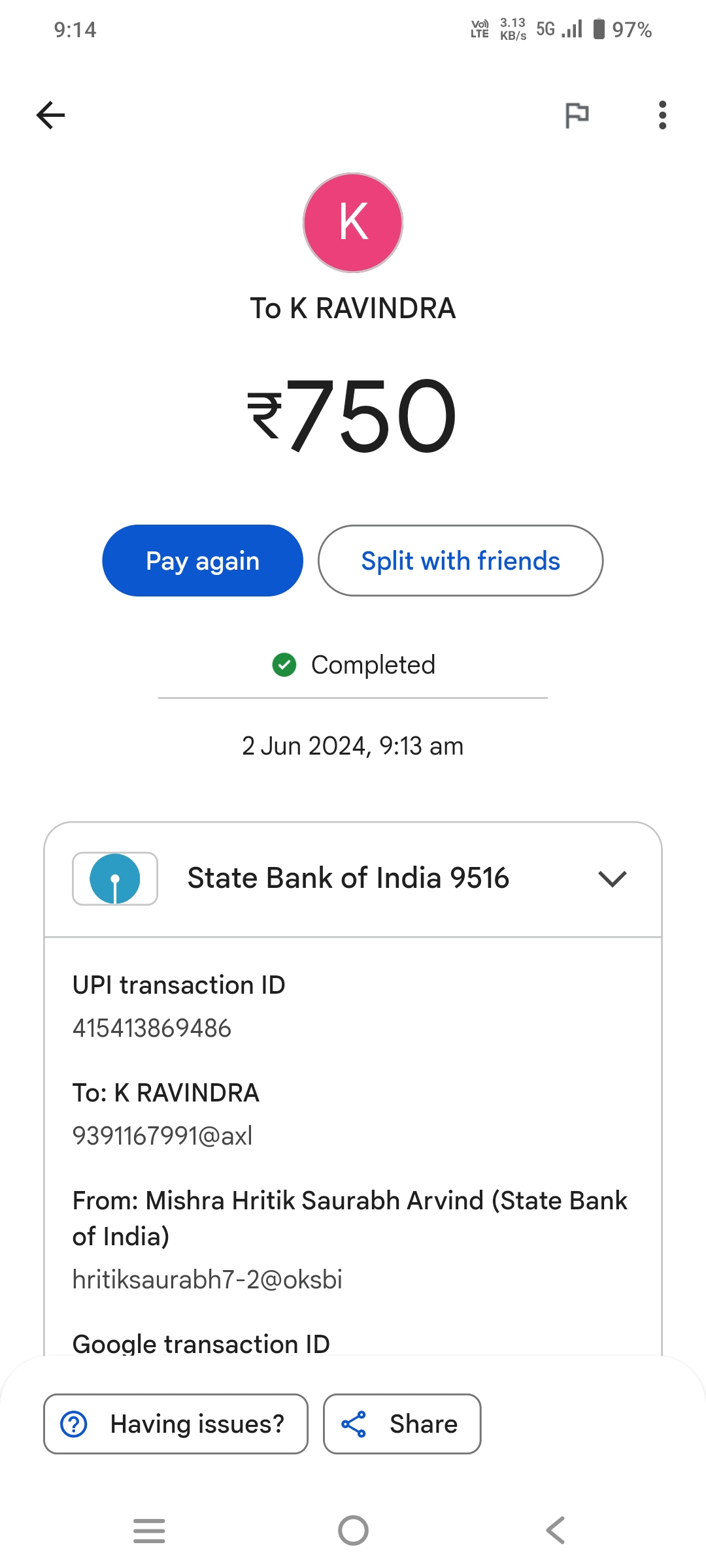Tap the flag report icon

pos(577,116)
